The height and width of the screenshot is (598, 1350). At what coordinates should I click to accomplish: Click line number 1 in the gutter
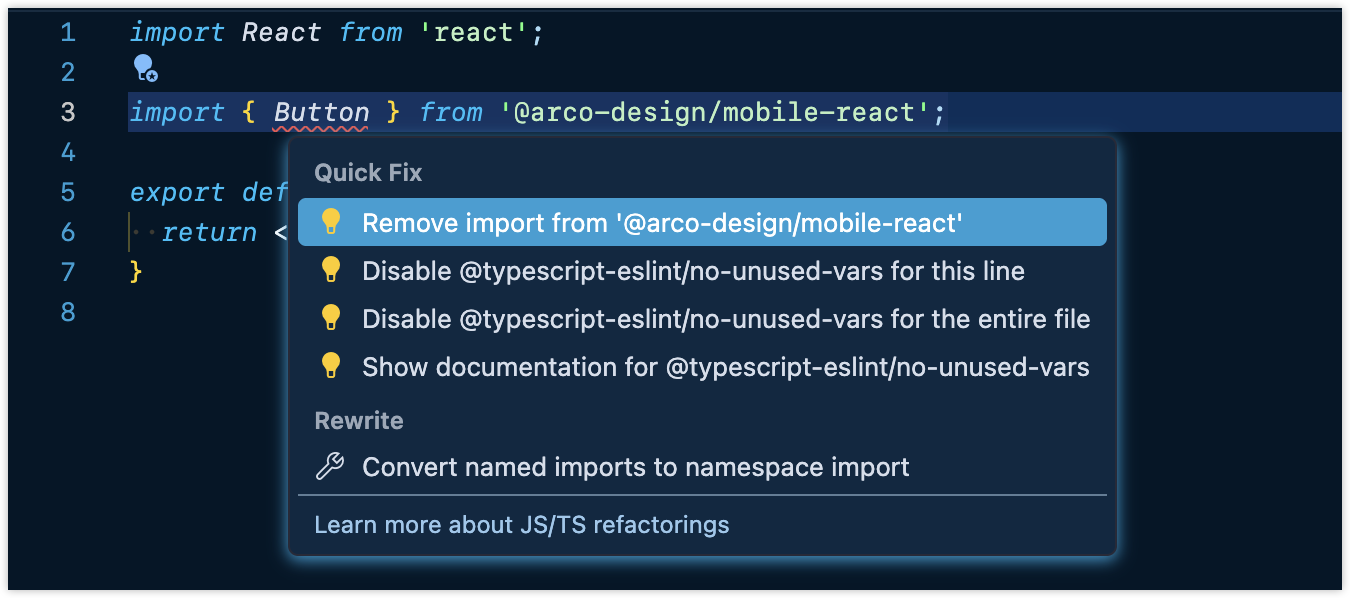tap(67, 33)
